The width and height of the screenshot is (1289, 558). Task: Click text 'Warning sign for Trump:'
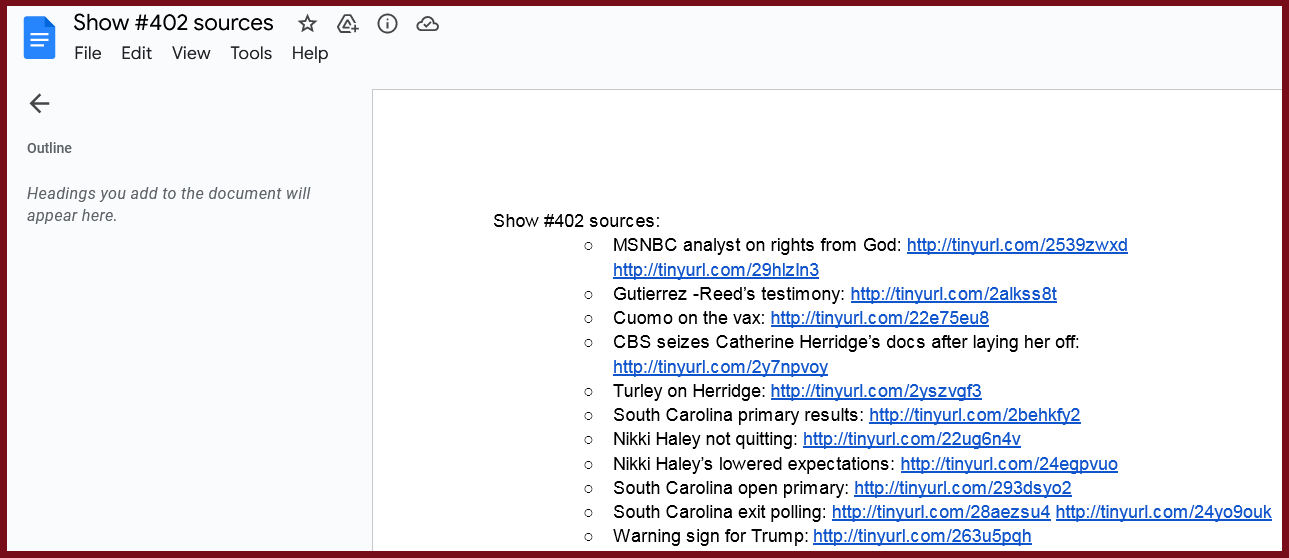[x=710, y=536]
